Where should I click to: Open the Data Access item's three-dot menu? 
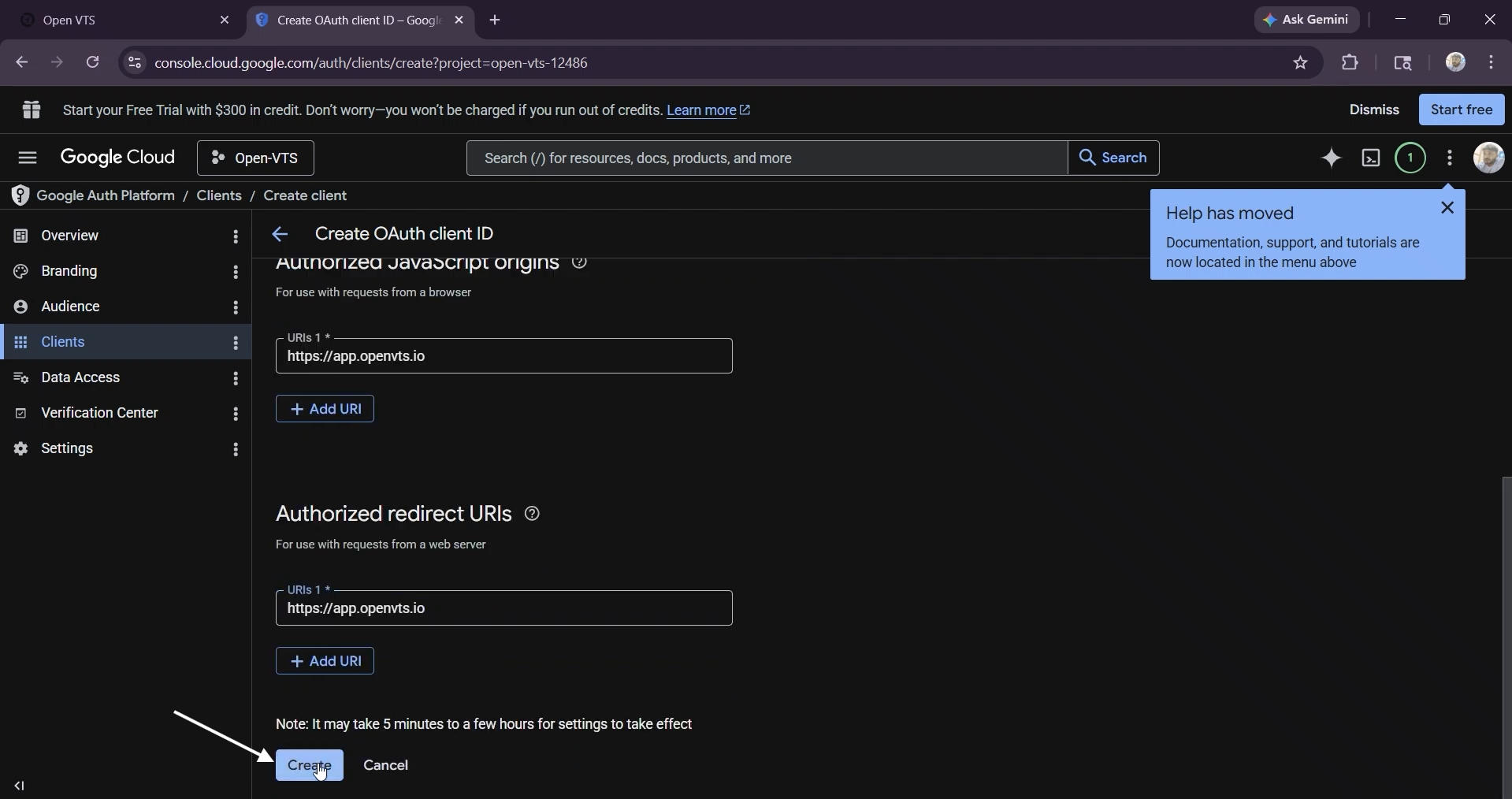pyautogui.click(x=236, y=378)
